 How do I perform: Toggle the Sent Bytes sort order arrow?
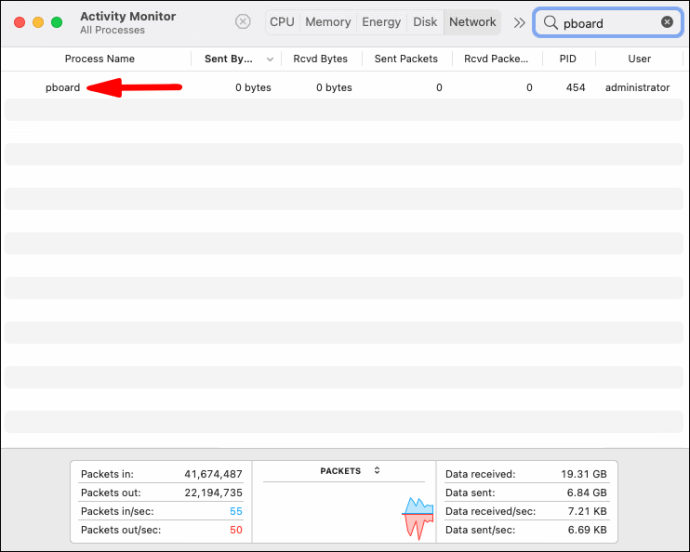[270, 59]
